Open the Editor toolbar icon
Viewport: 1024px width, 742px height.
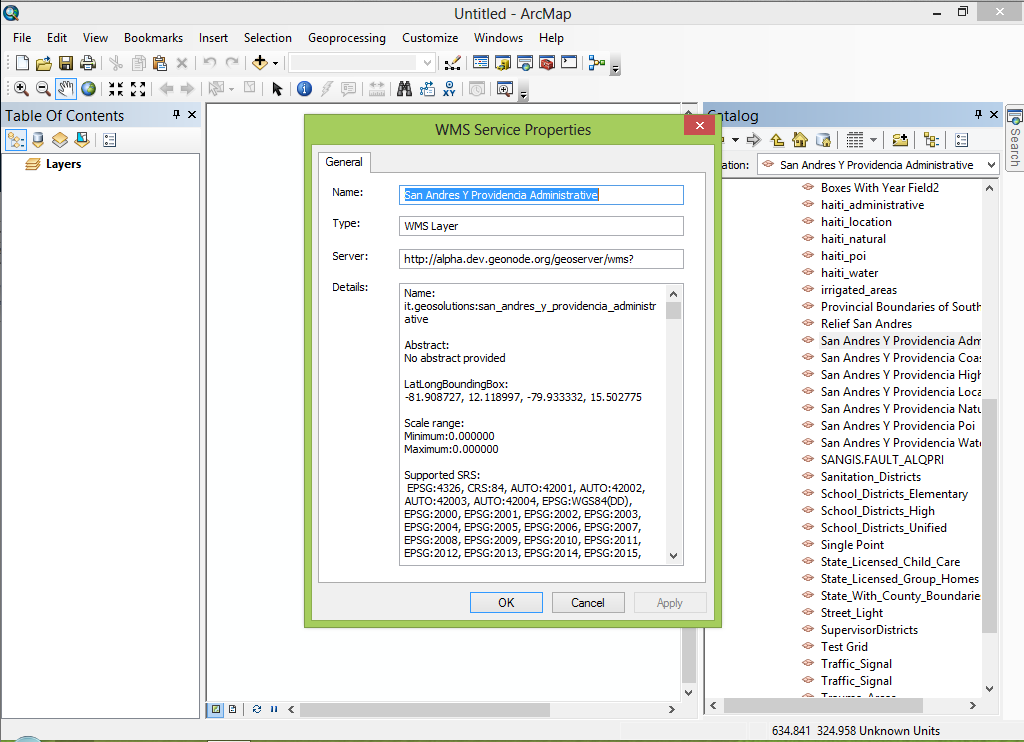(453, 63)
